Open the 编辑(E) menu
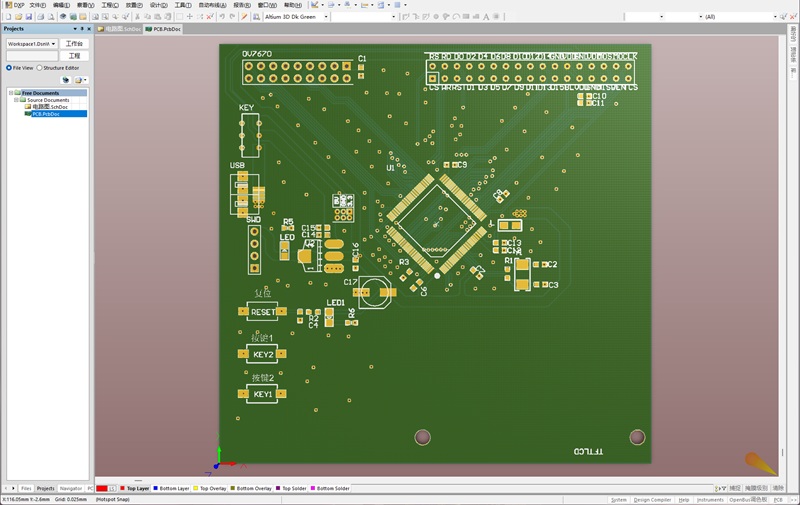 pyautogui.click(x=61, y=5)
